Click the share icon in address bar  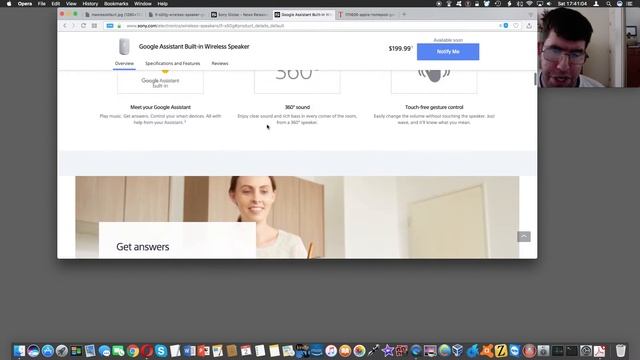coord(529,26)
